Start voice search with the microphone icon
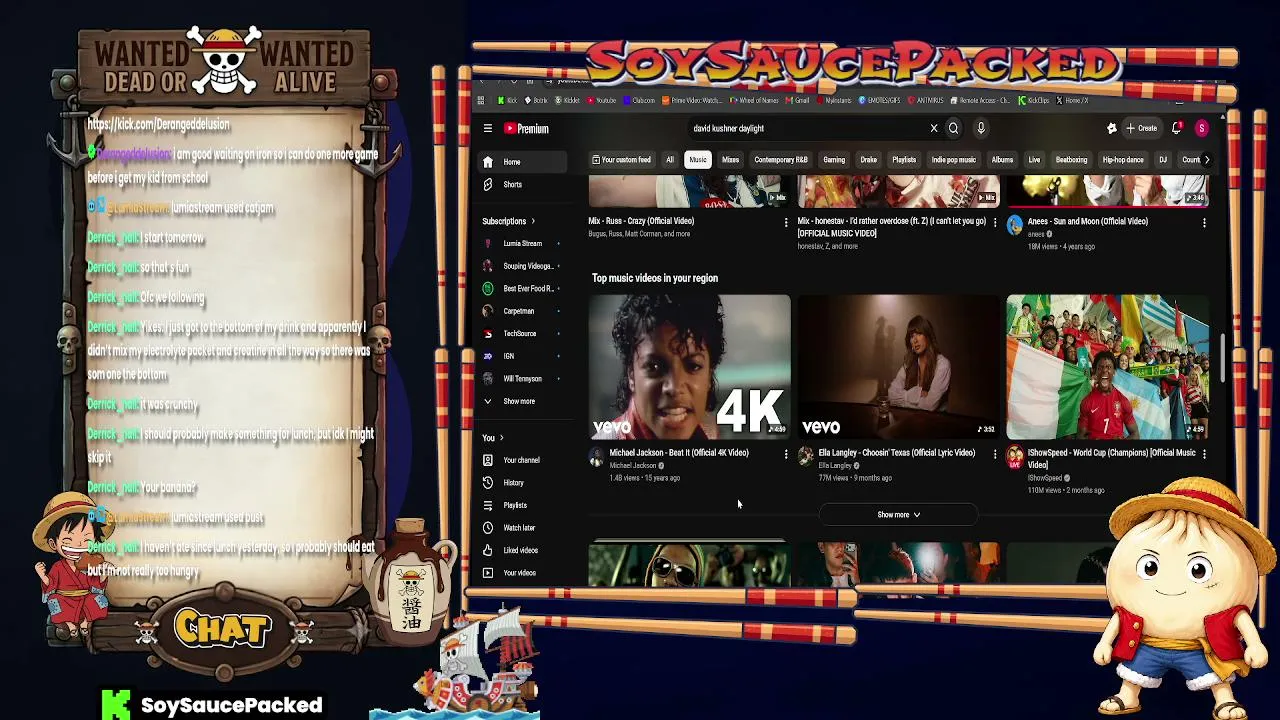This screenshot has width=1280, height=720. click(981, 128)
